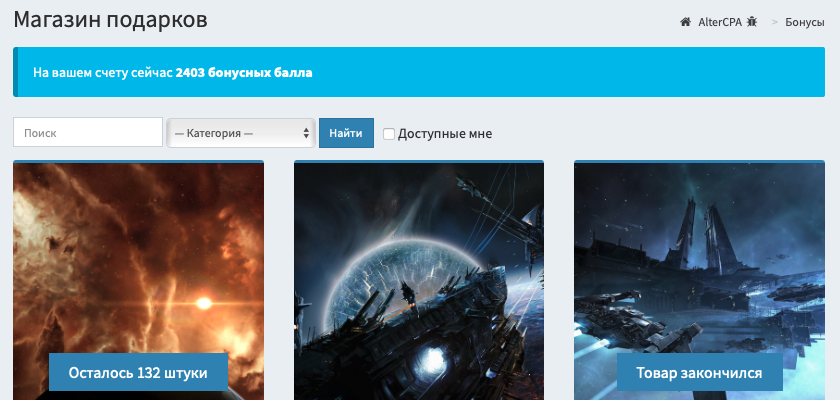This screenshot has height=400, width=840.
Task: Click the Доступные мне label text
Action: coord(445,133)
